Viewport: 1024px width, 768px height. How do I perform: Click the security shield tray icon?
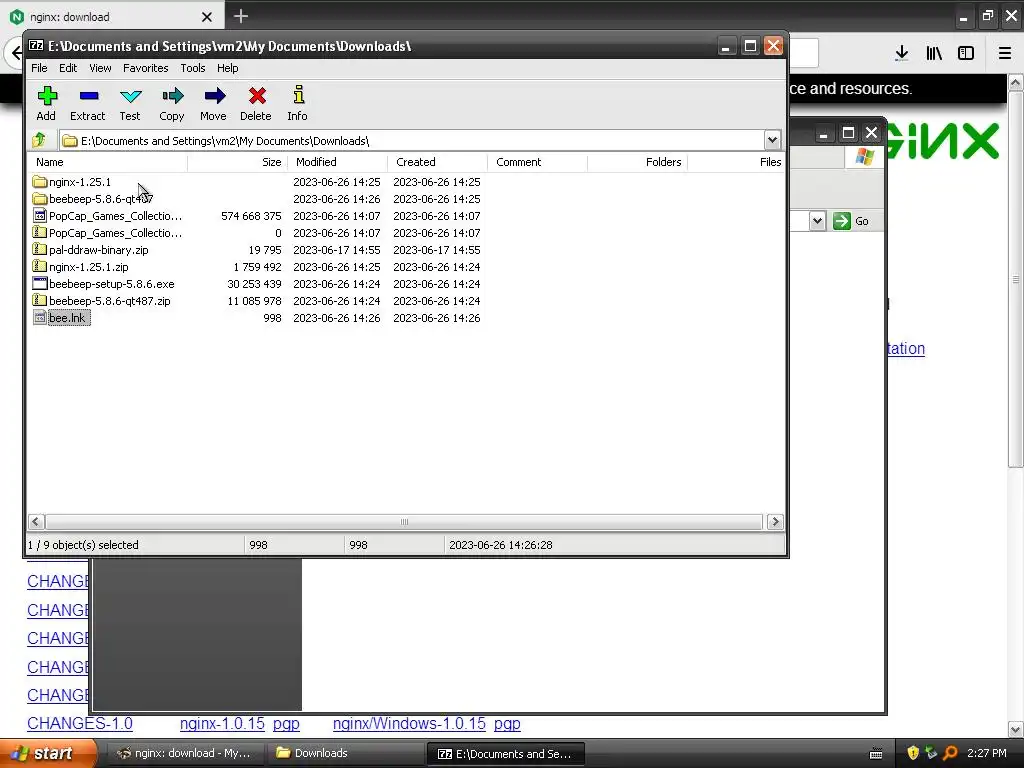[913, 754]
